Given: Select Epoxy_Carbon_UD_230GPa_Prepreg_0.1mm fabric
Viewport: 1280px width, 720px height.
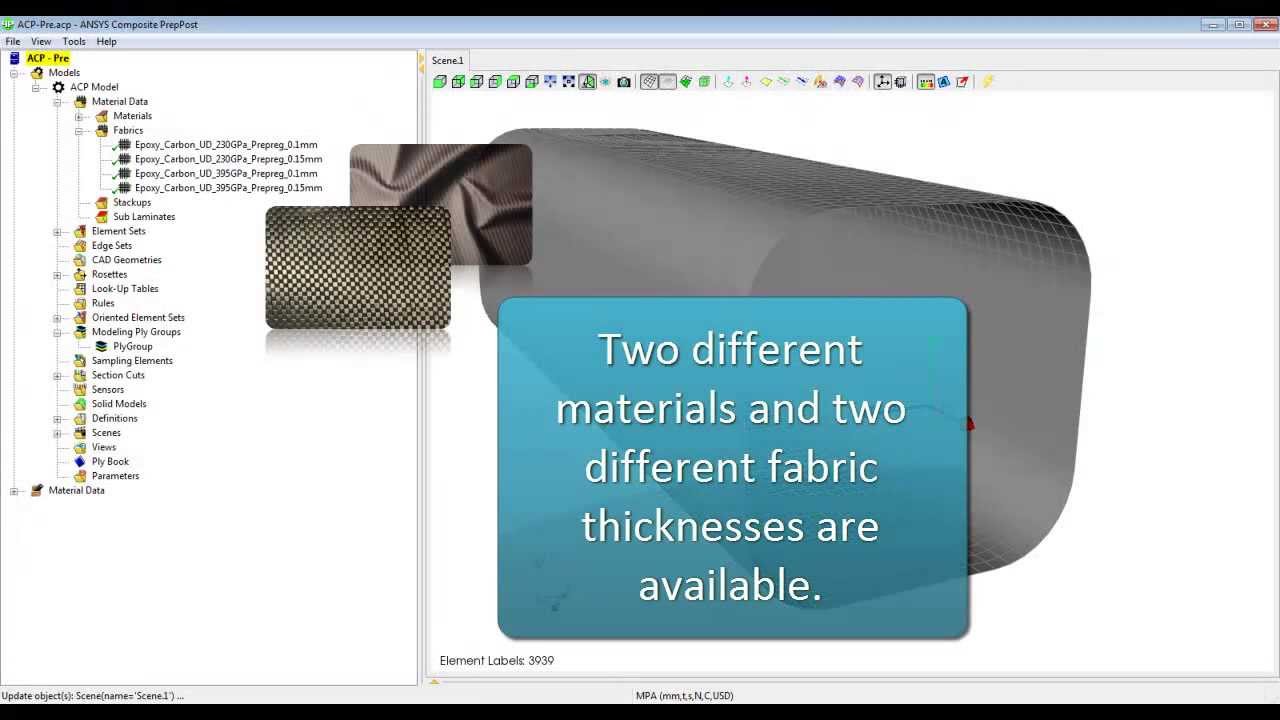Looking at the screenshot, I should 226,145.
